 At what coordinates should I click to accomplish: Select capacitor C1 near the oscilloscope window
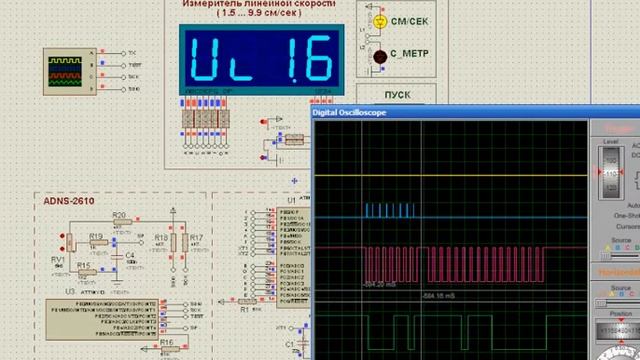tap(304, 343)
